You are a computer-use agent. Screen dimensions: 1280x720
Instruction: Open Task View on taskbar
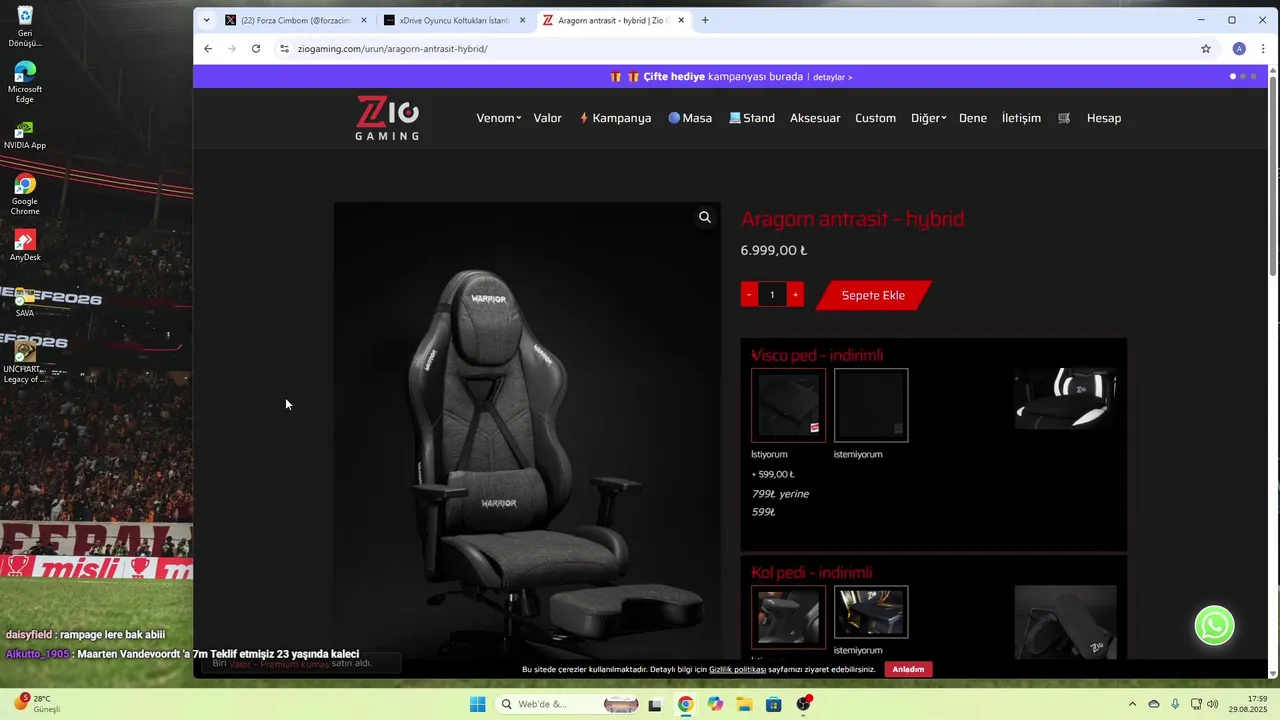[655, 704]
